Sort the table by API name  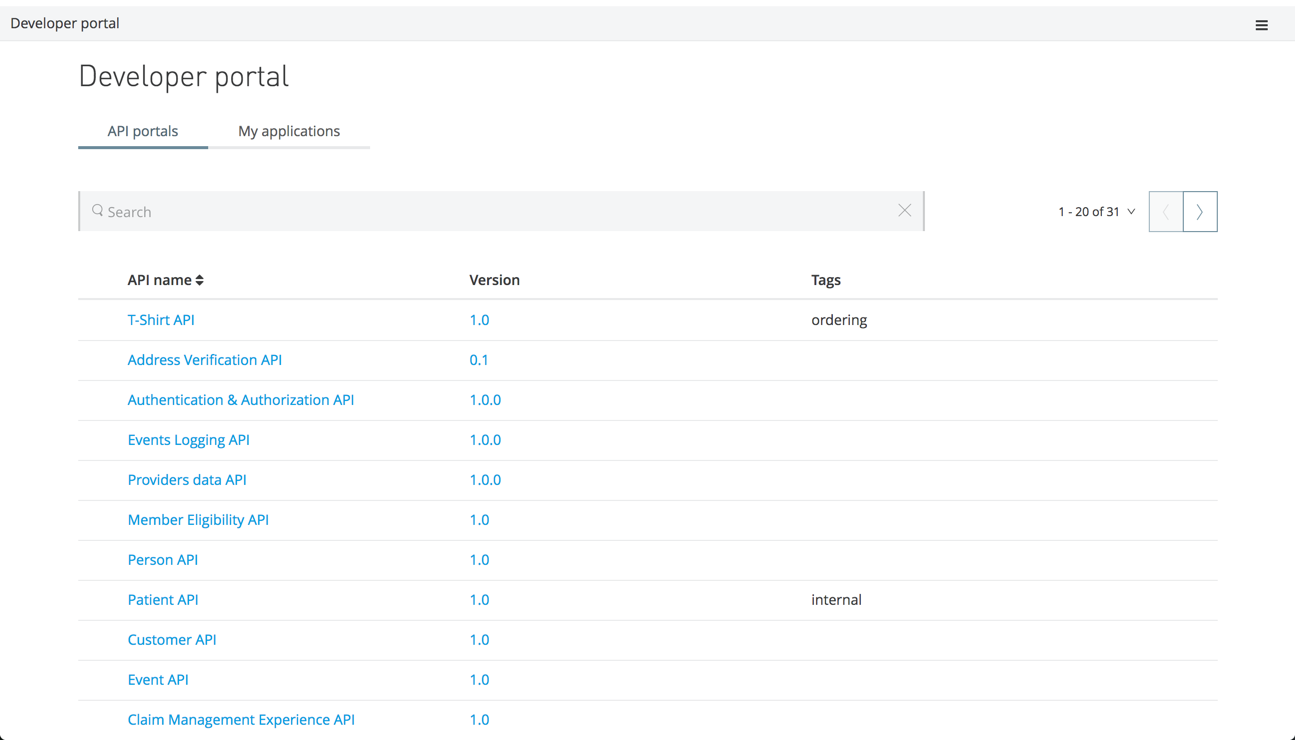[x=160, y=280]
